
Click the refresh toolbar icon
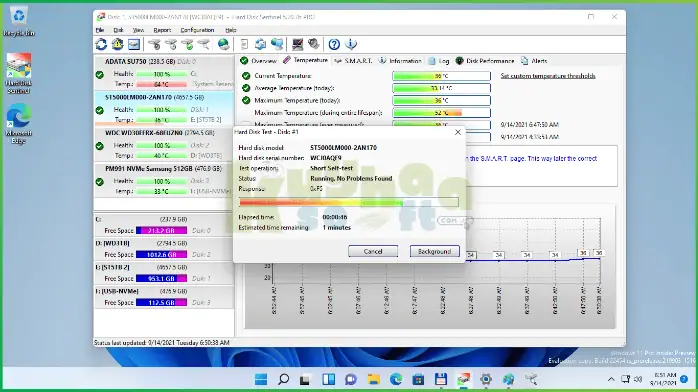point(101,44)
